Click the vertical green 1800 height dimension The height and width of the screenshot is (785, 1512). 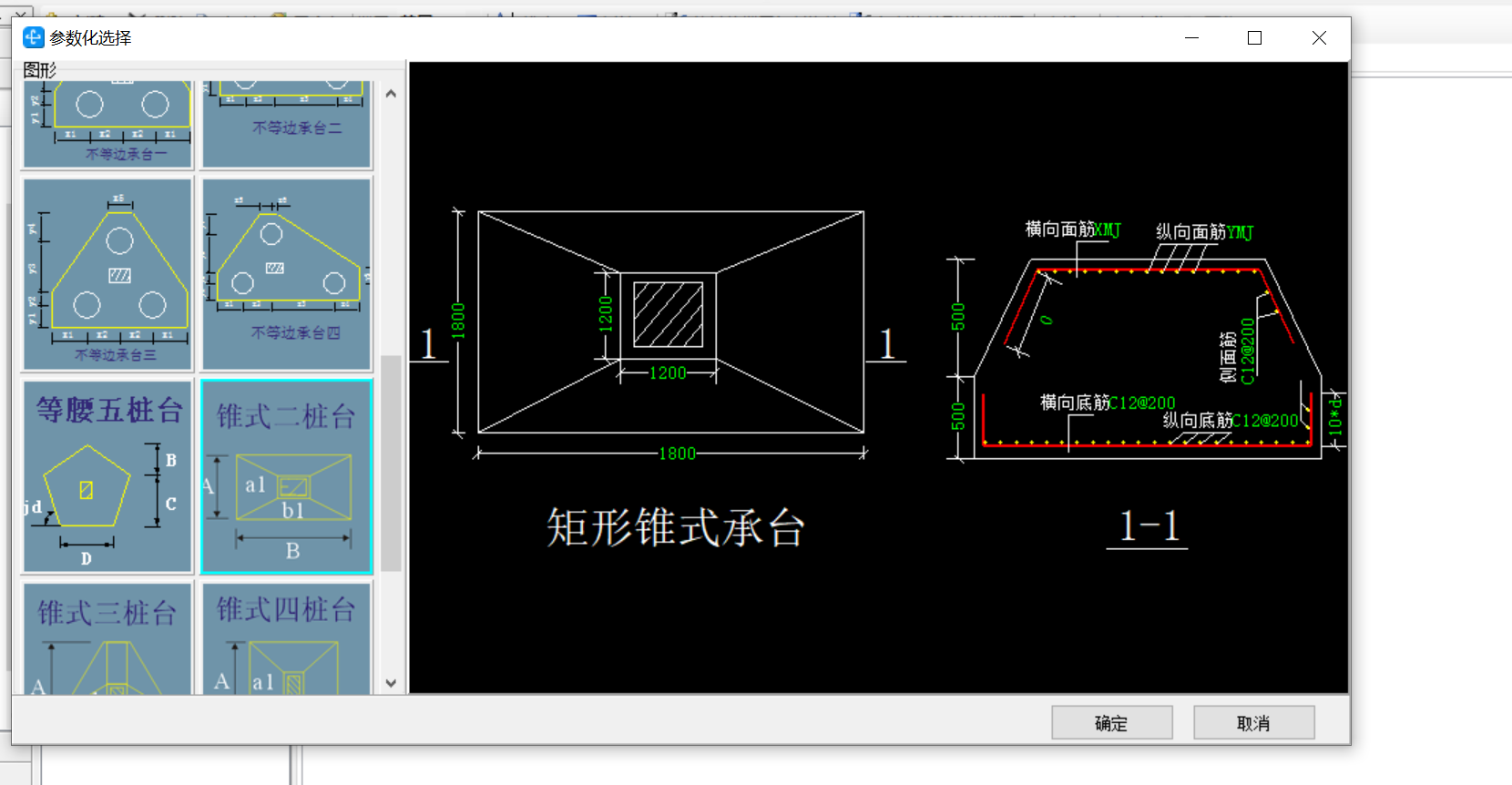[458, 321]
